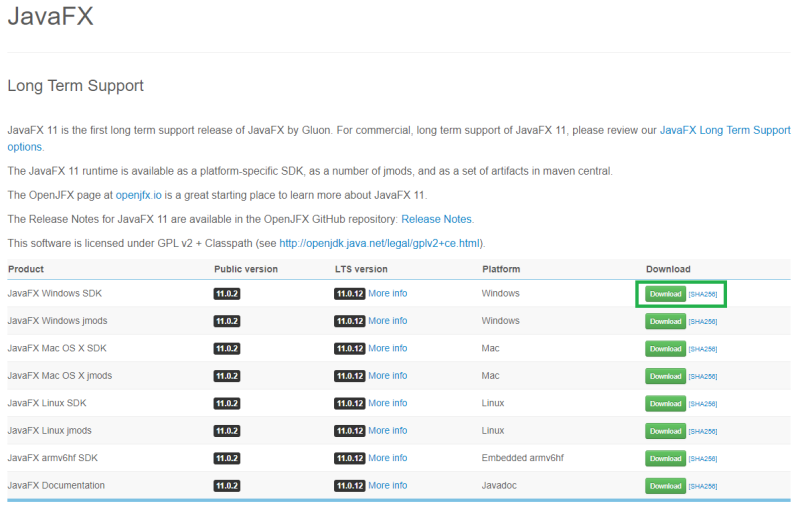Download the JavaFX Windows jmods
The height and width of the screenshot is (522, 800).
[665, 321]
